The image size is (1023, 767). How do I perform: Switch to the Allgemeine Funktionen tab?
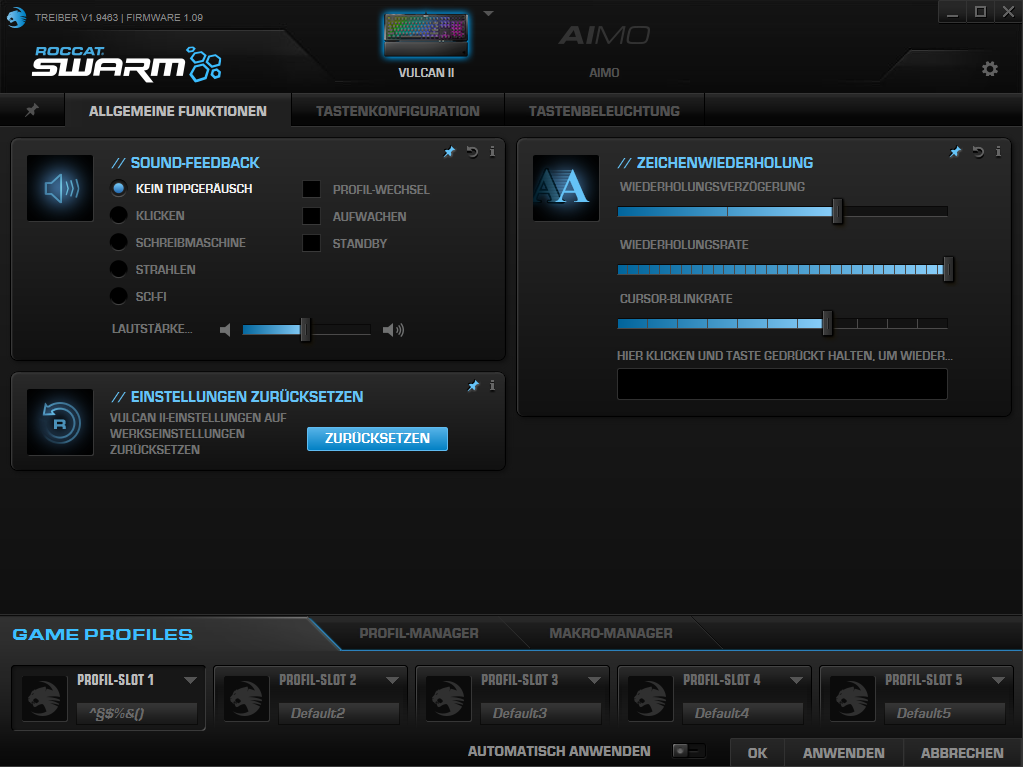click(x=177, y=111)
